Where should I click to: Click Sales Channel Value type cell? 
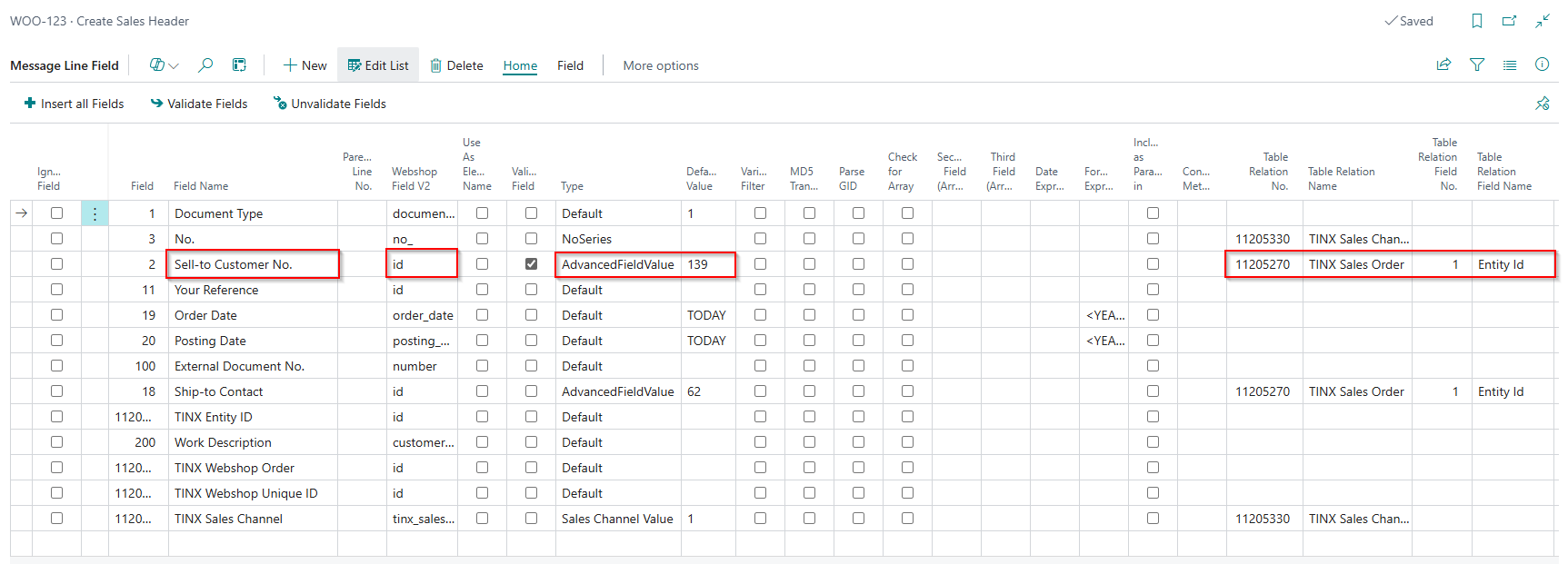click(618, 519)
